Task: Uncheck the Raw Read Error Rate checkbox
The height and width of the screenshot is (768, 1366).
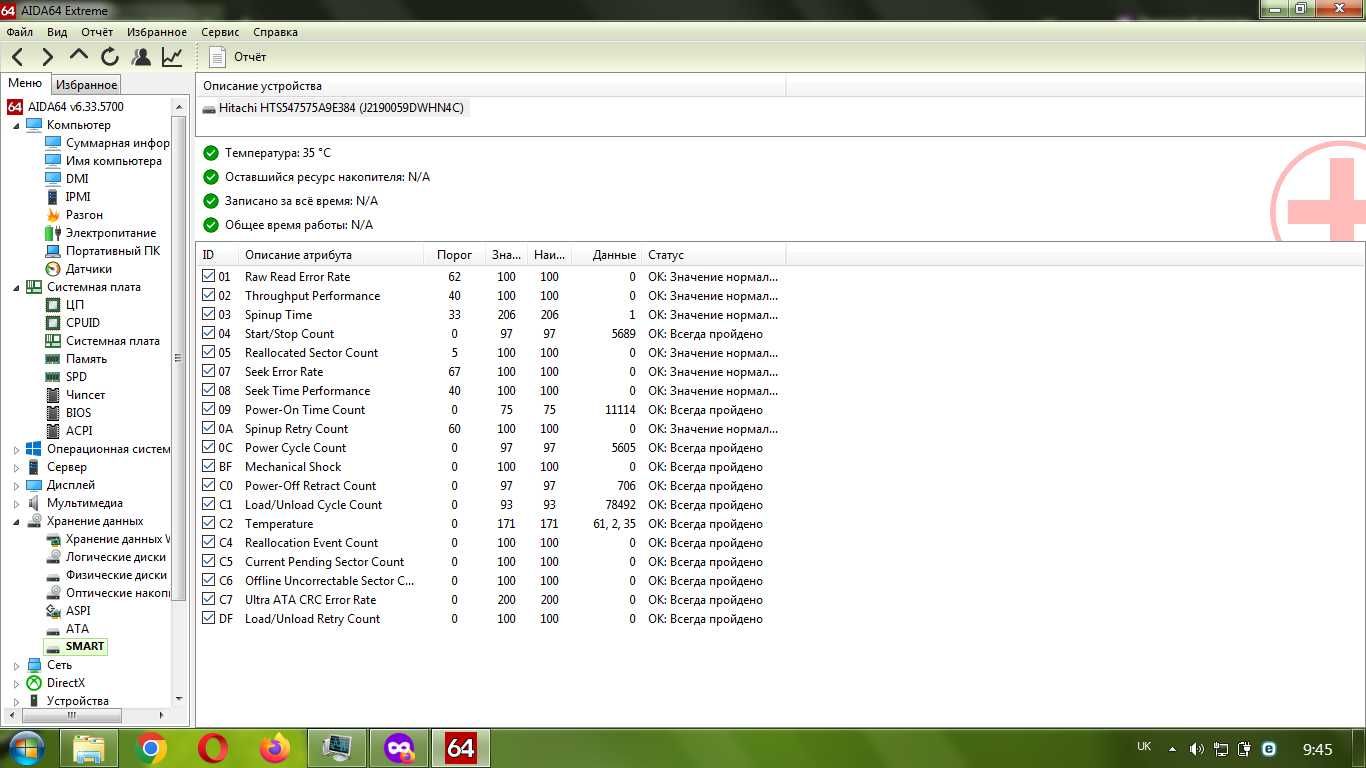Action: [208, 276]
